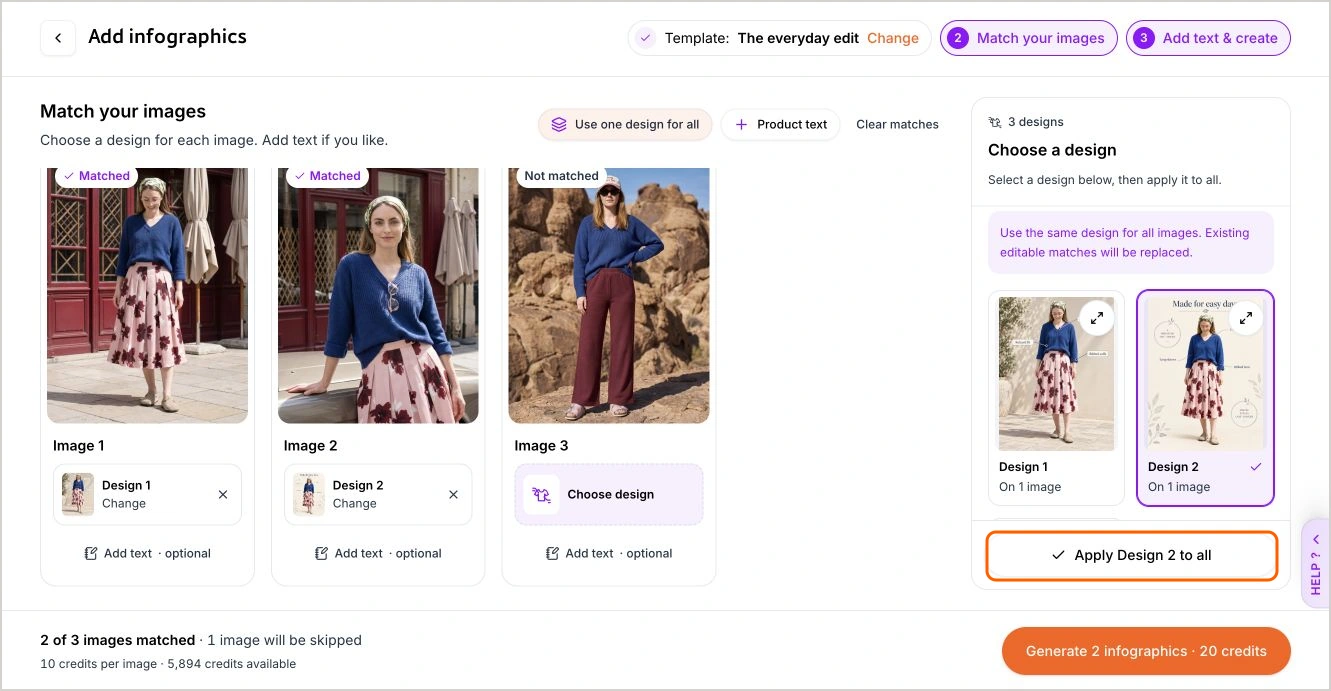Expand the HELP side panel
This screenshot has width=1331, height=691.
1315,563
